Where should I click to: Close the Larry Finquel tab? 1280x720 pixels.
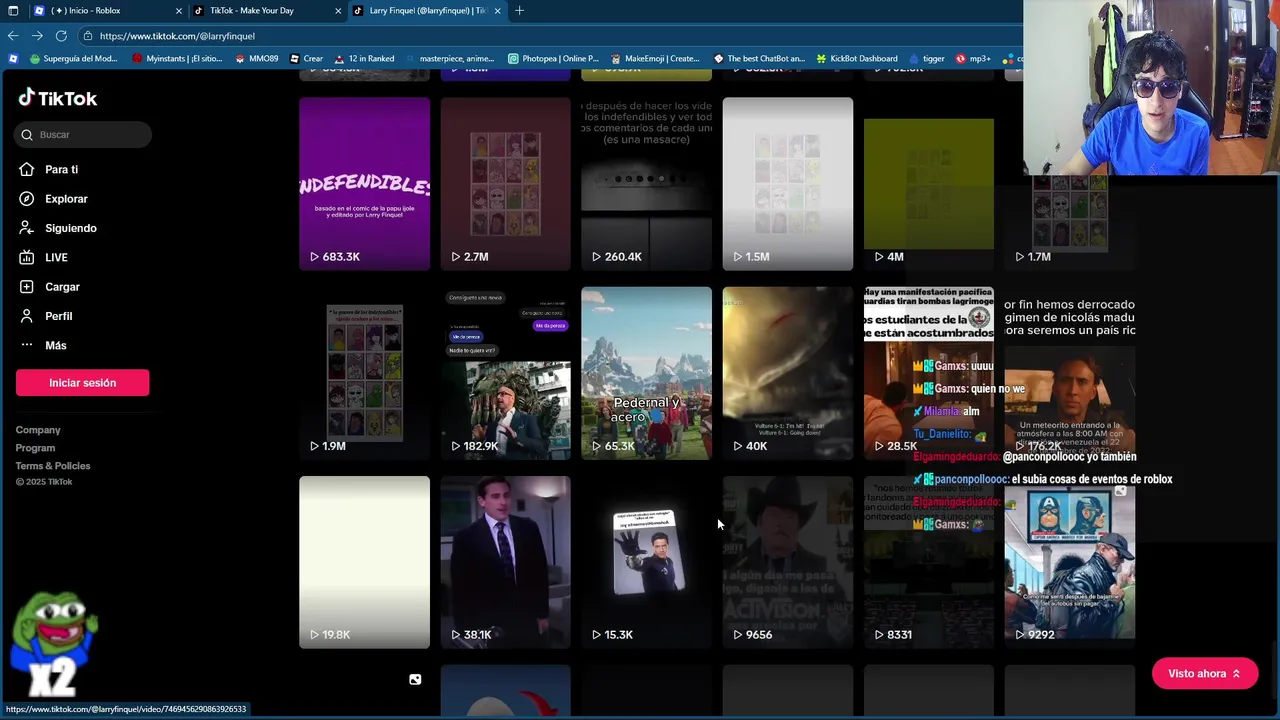point(497,11)
